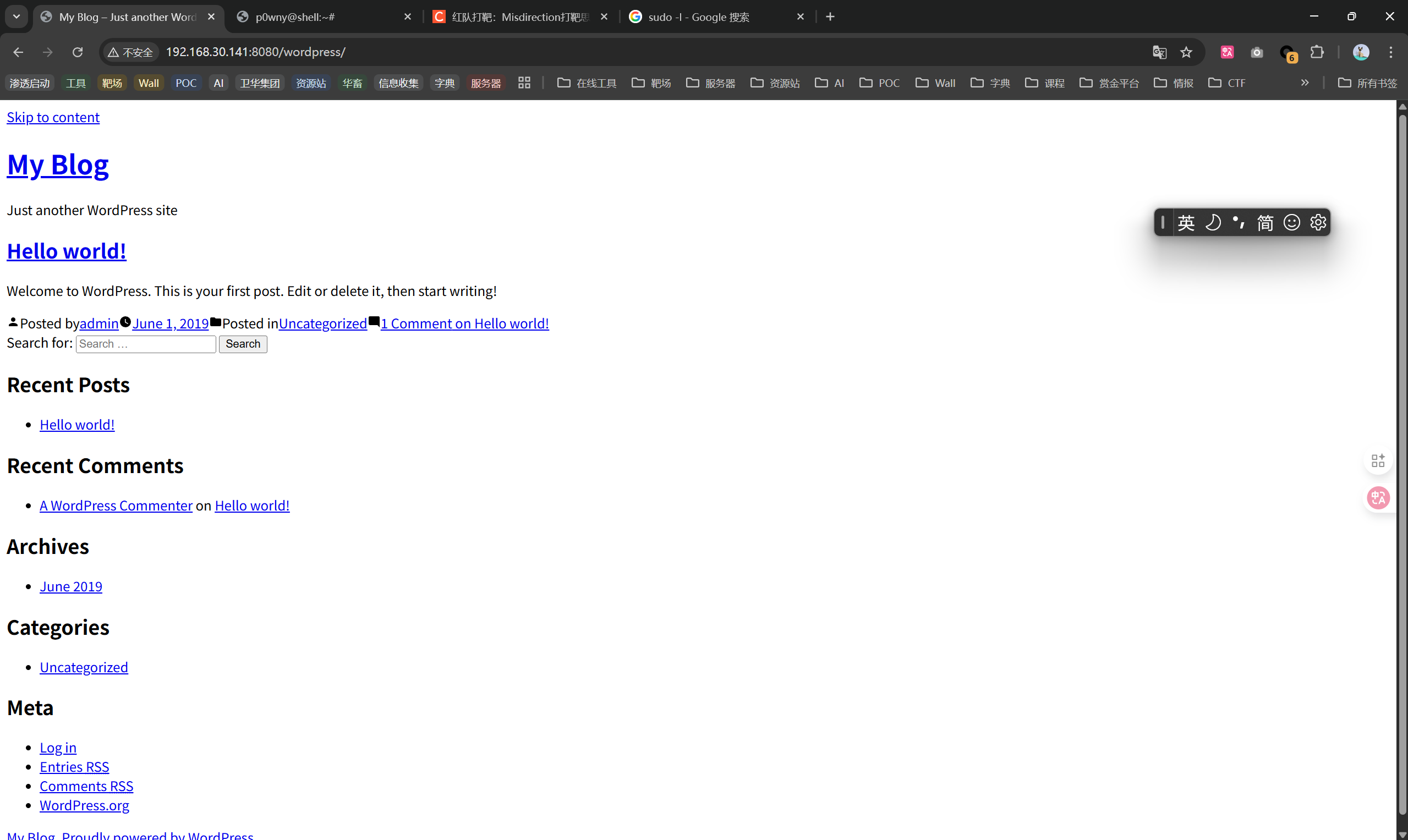Open the Extensions puzzle icon
This screenshot has width=1408, height=840.
click(x=1317, y=52)
